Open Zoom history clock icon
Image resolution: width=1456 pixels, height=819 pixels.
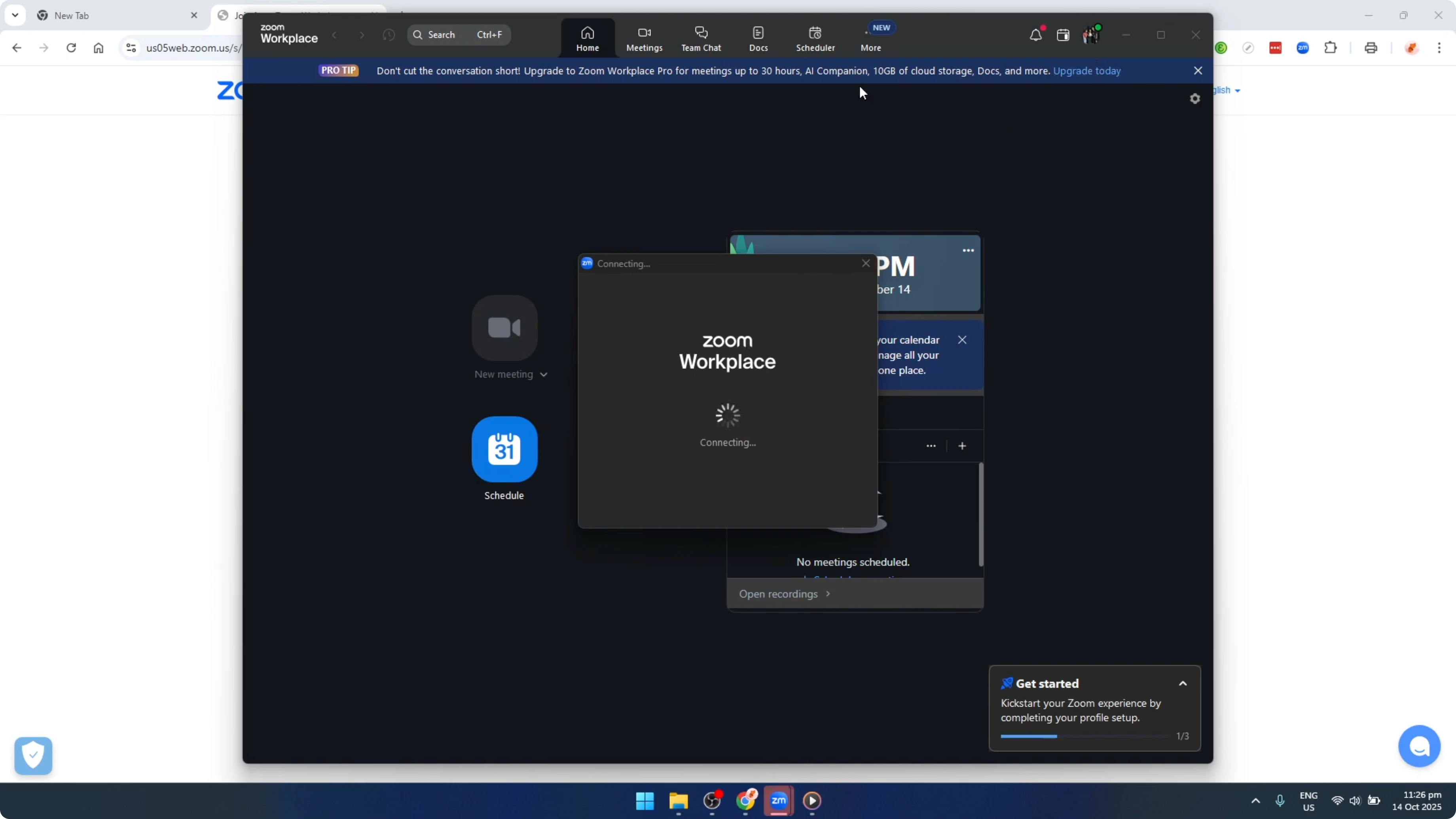click(x=389, y=35)
